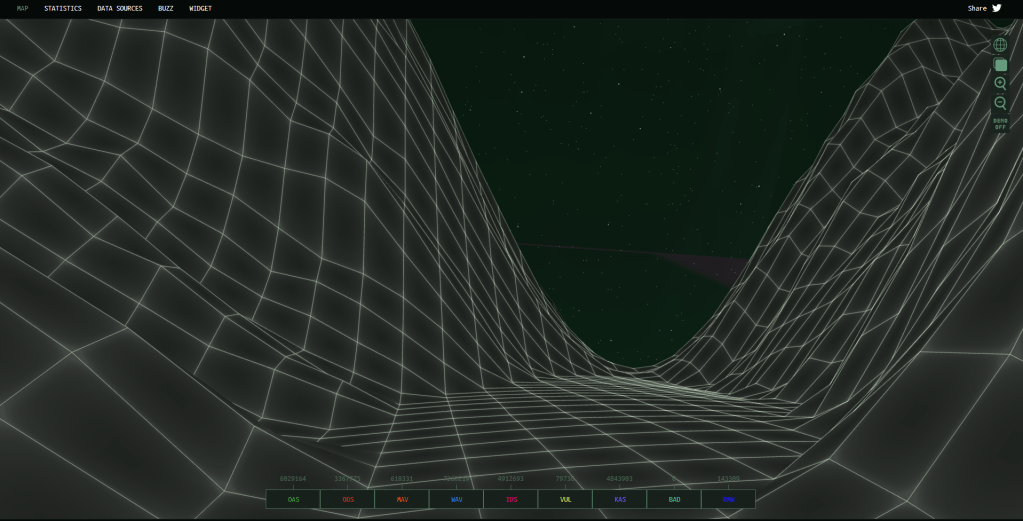This screenshot has height=521, width=1023.
Task: Open the STATISTICS page
Action: coord(63,8)
